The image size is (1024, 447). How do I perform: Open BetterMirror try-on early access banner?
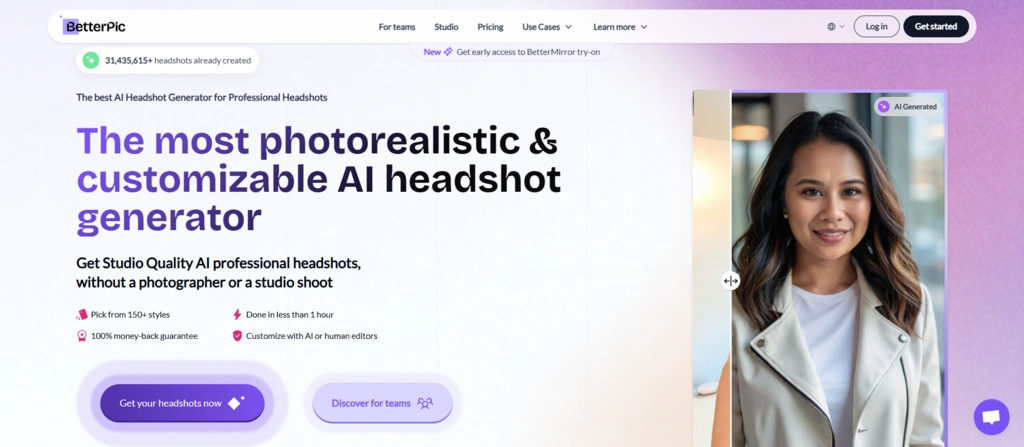tap(512, 52)
